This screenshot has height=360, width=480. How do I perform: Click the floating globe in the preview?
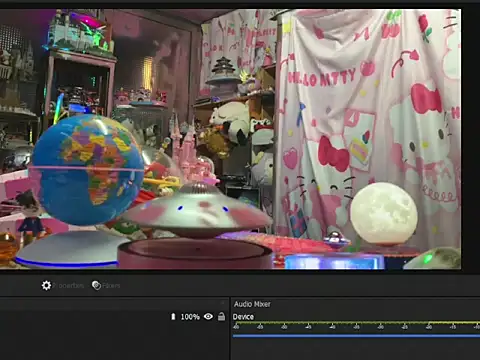(x=87, y=169)
